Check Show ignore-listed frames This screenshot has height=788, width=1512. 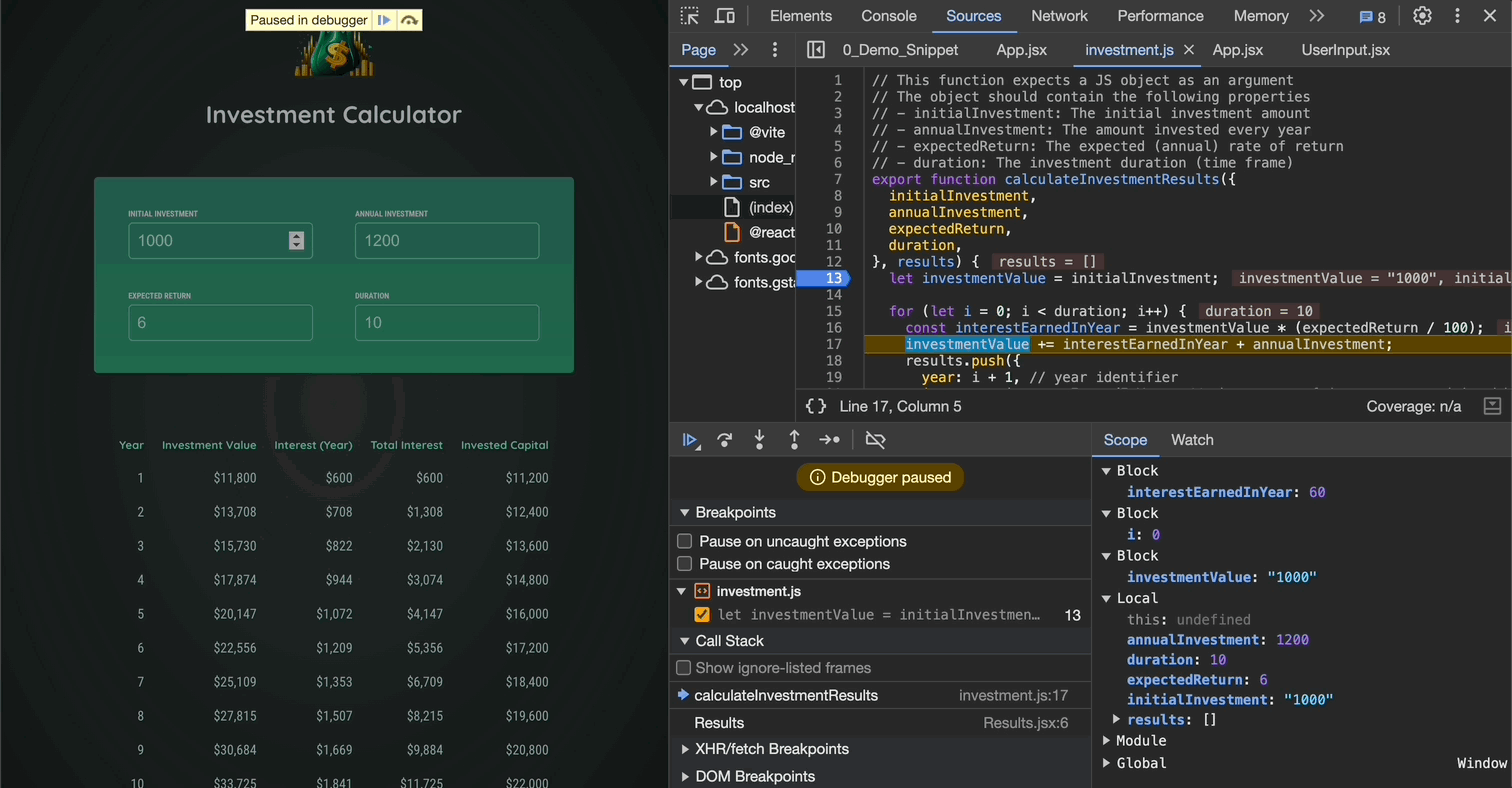coord(684,668)
